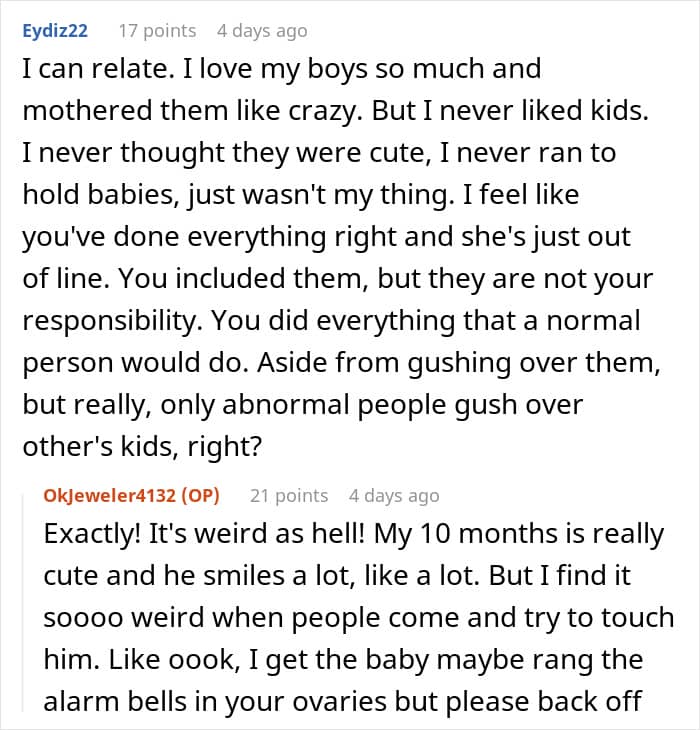Click the line starting 'person would do'

(341, 363)
